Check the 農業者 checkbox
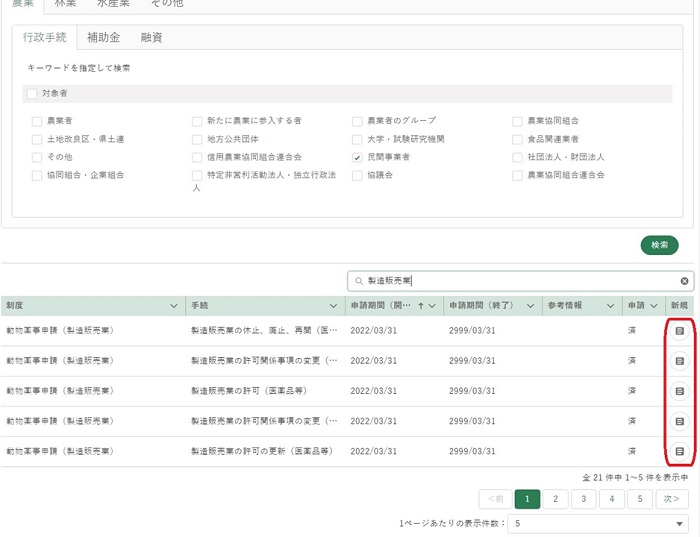 pos(37,121)
